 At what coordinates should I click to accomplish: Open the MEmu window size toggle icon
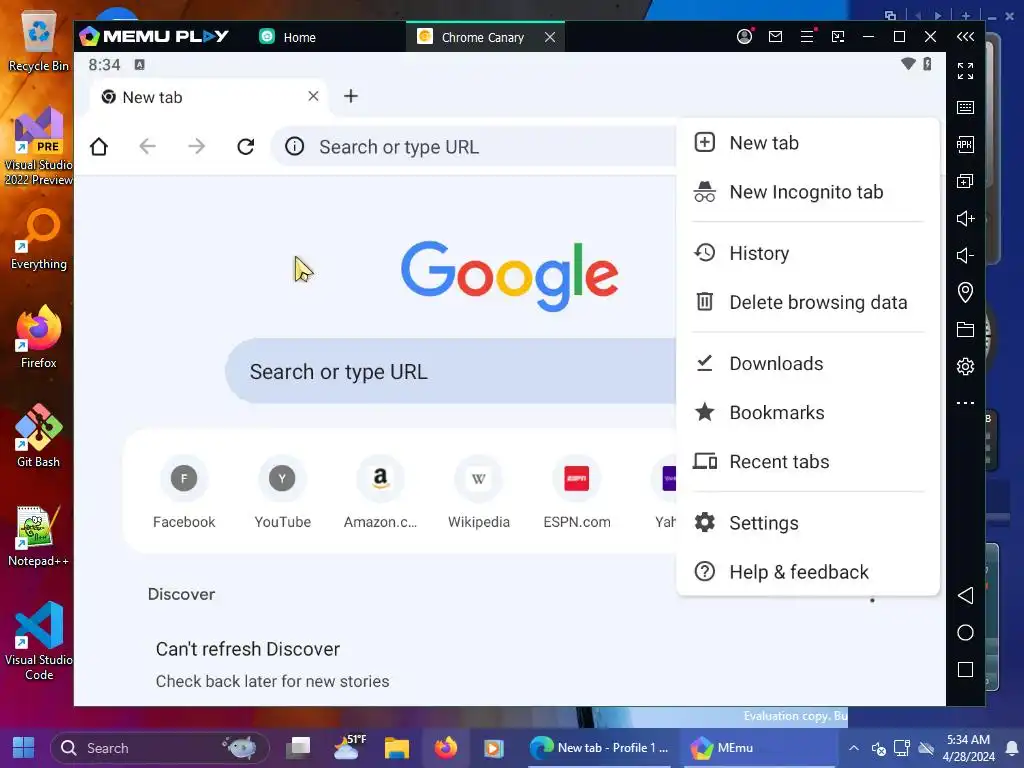pyautogui.click(x=838, y=37)
